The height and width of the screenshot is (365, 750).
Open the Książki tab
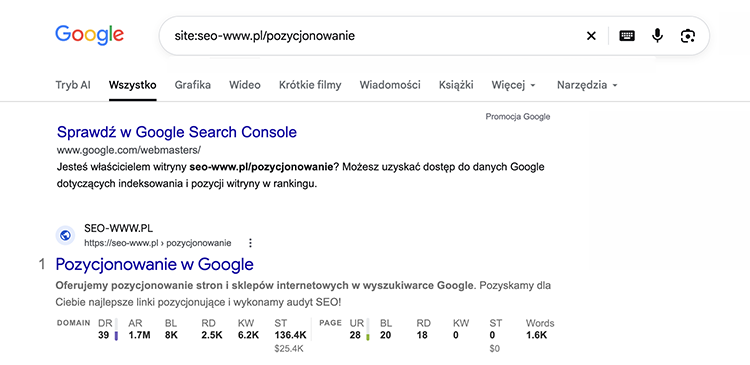(x=456, y=85)
